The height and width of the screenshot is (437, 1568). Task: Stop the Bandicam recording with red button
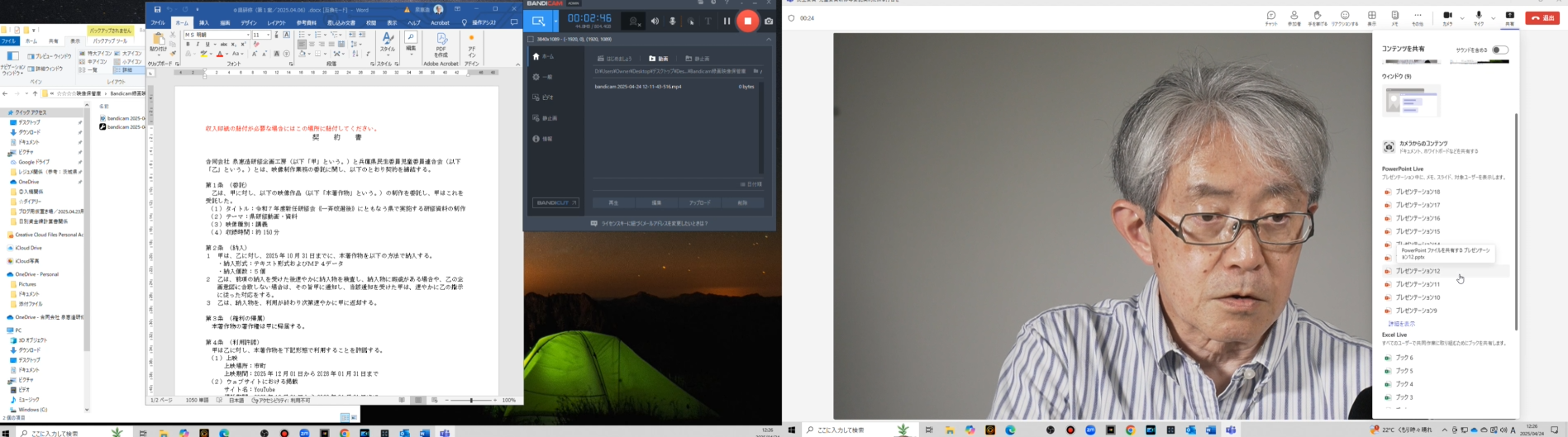[748, 21]
